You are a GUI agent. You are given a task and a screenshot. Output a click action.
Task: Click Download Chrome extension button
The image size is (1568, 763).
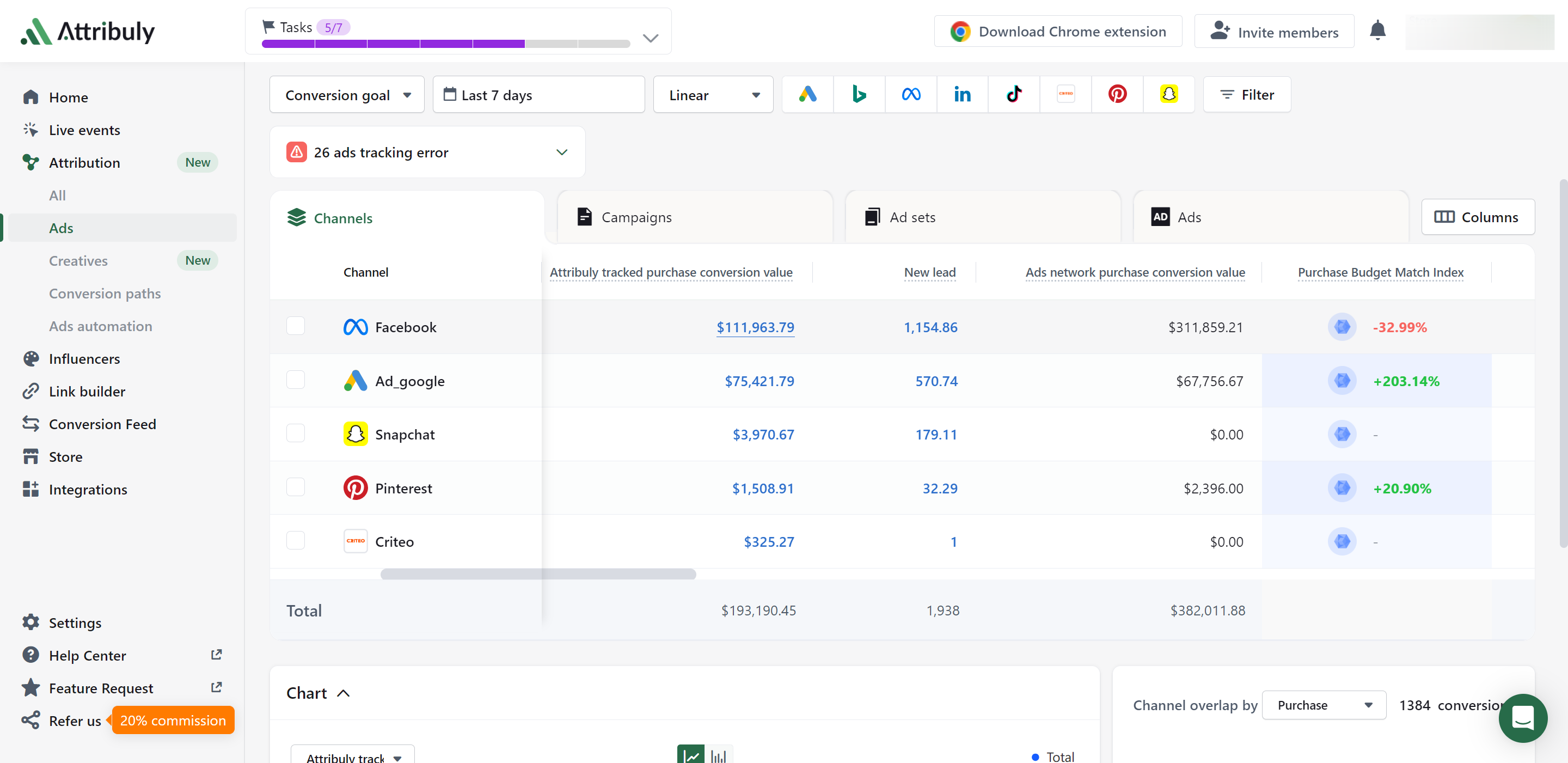coord(1058,32)
